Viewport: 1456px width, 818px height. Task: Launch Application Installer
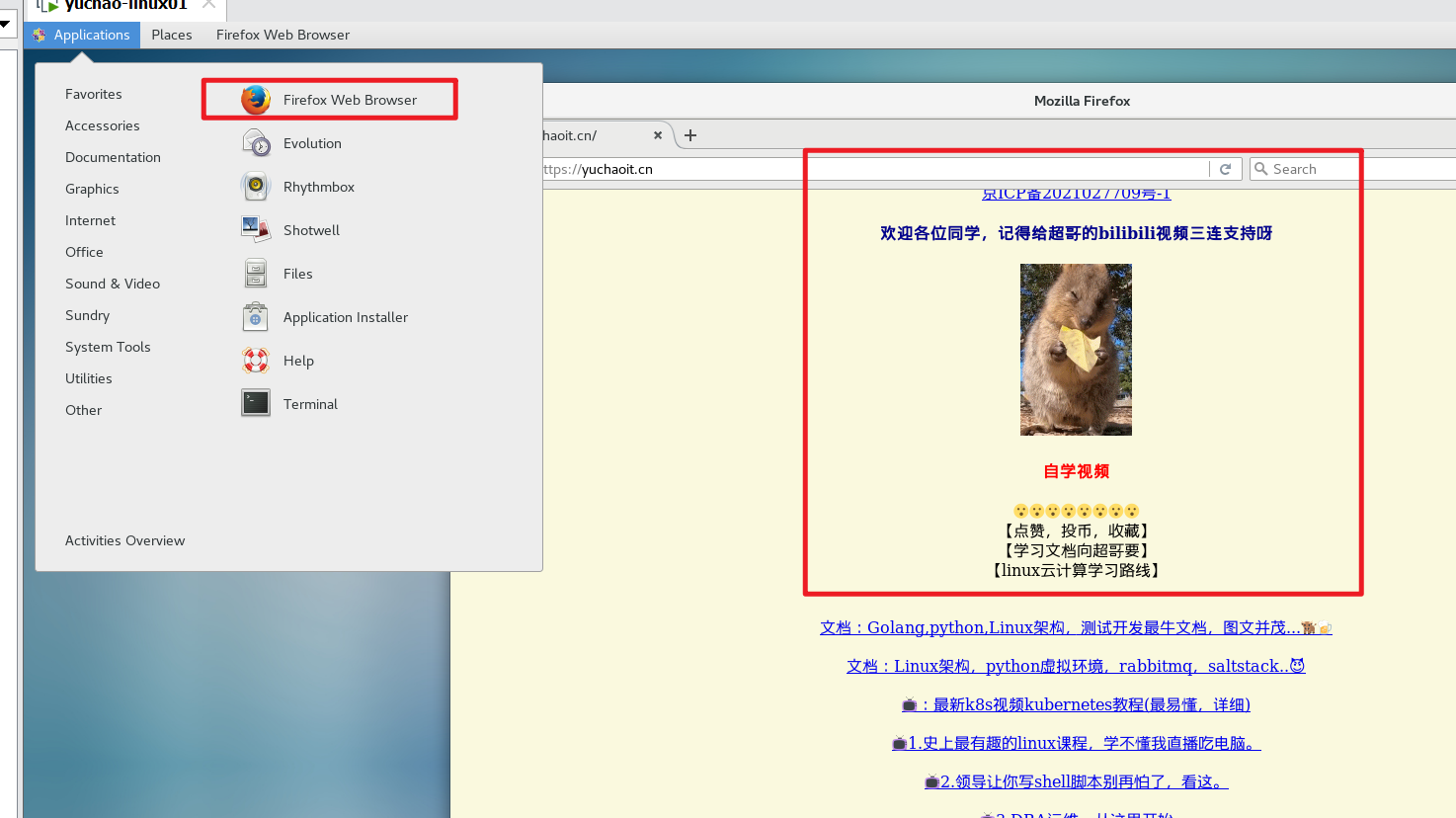click(344, 317)
